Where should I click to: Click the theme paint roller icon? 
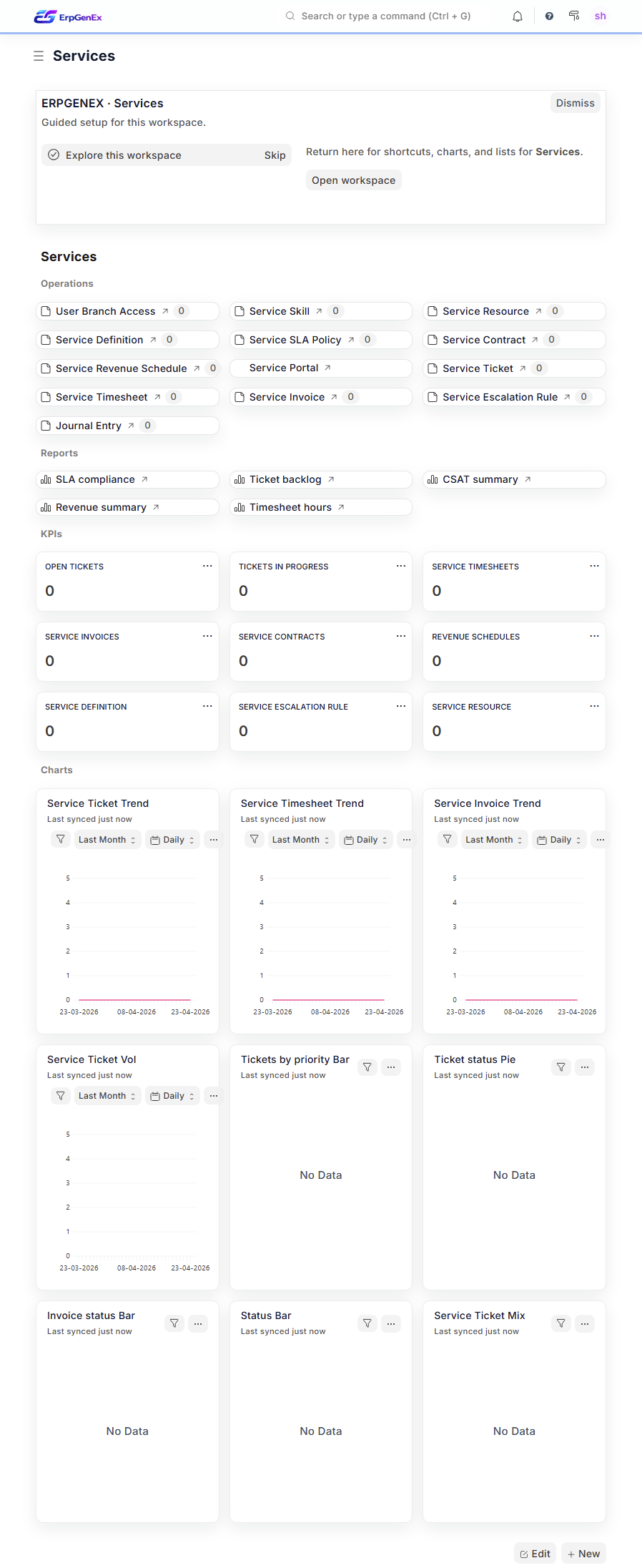574,16
